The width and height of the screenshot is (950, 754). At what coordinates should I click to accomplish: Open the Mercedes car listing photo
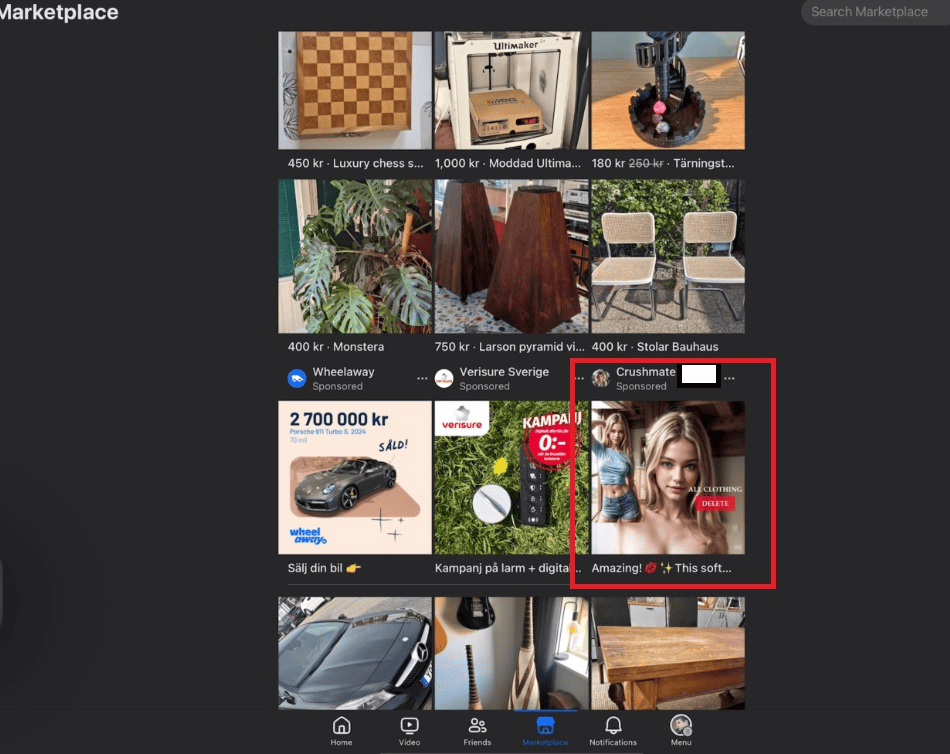[355, 653]
